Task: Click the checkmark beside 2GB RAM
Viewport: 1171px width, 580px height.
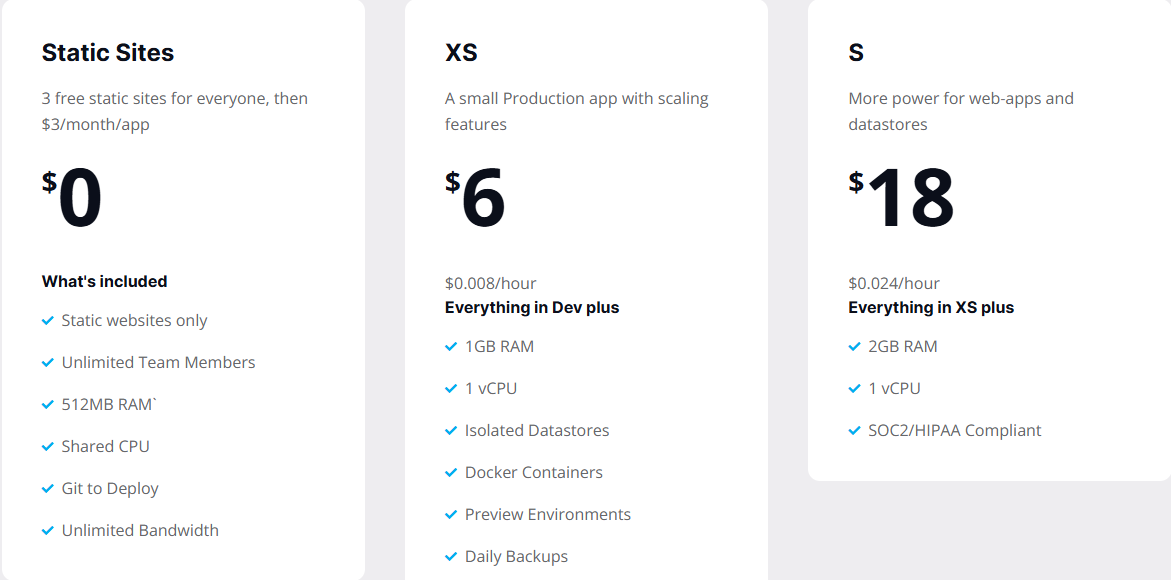Action: coord(855,347)
